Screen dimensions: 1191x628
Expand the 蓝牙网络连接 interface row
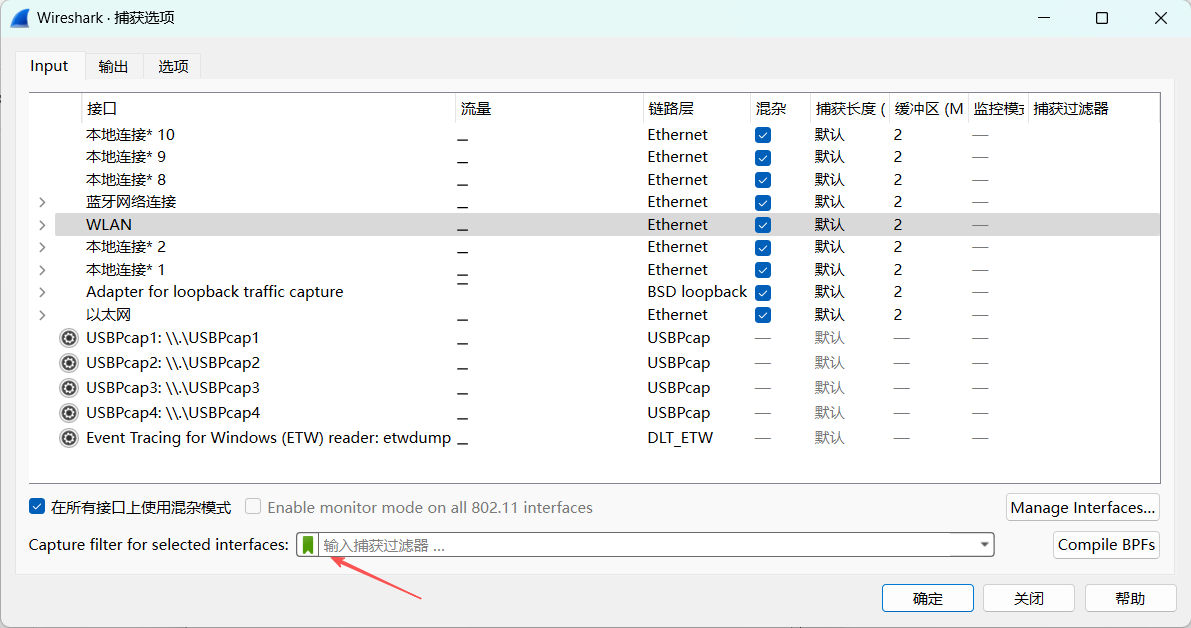pos(43,203)
